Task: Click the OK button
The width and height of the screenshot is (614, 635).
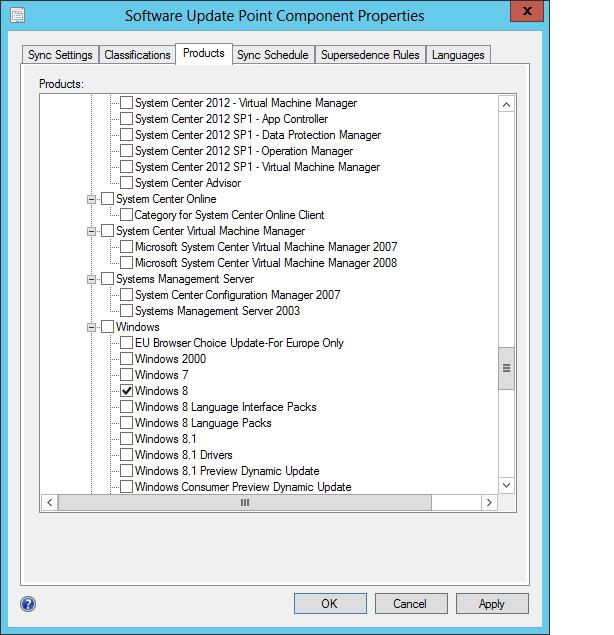Action: pyautogui.click(x=330, y=603)
